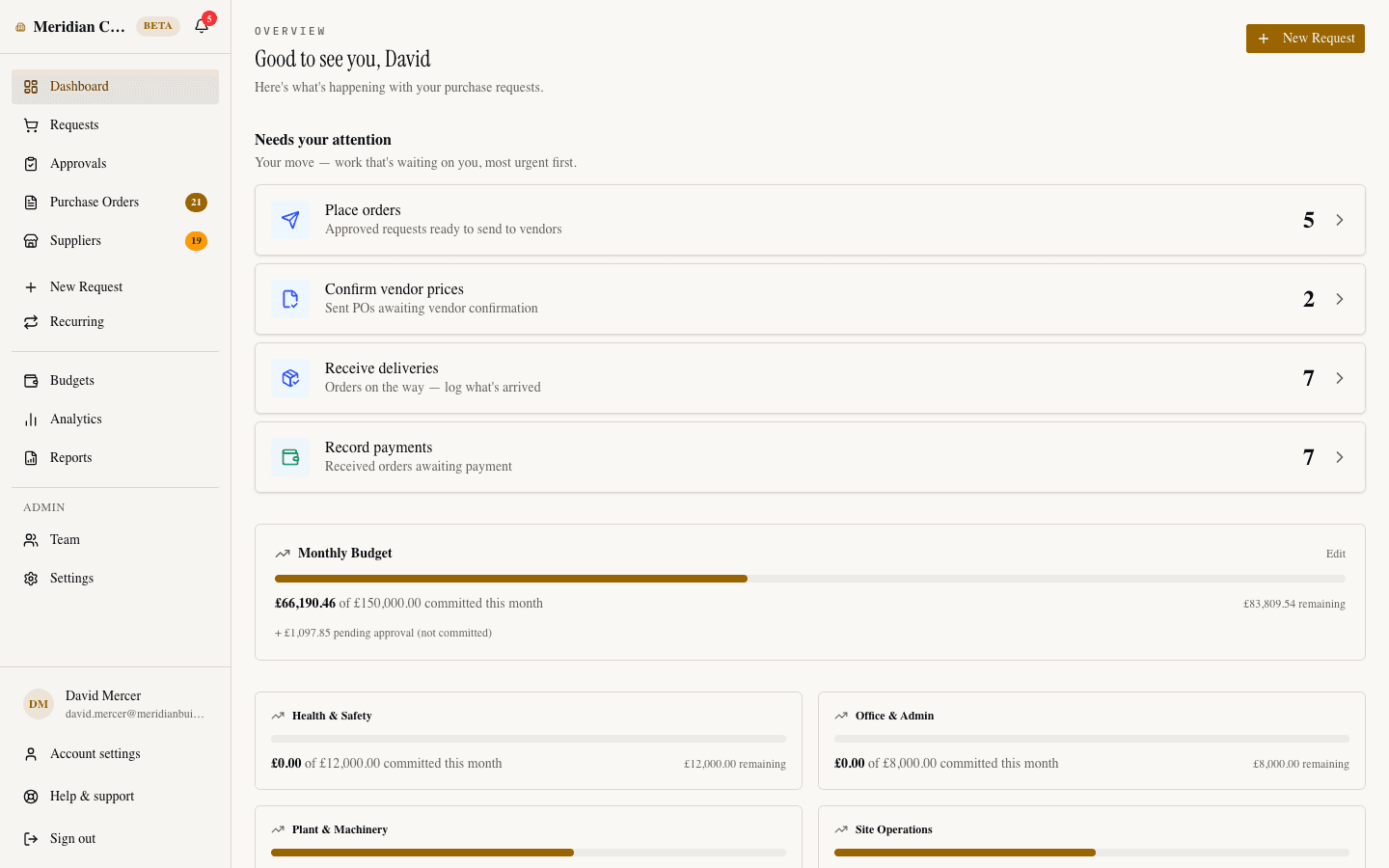Click the Plant & Machinery trend icon
The image size is (1389, 868).
(x=278, y=829)
